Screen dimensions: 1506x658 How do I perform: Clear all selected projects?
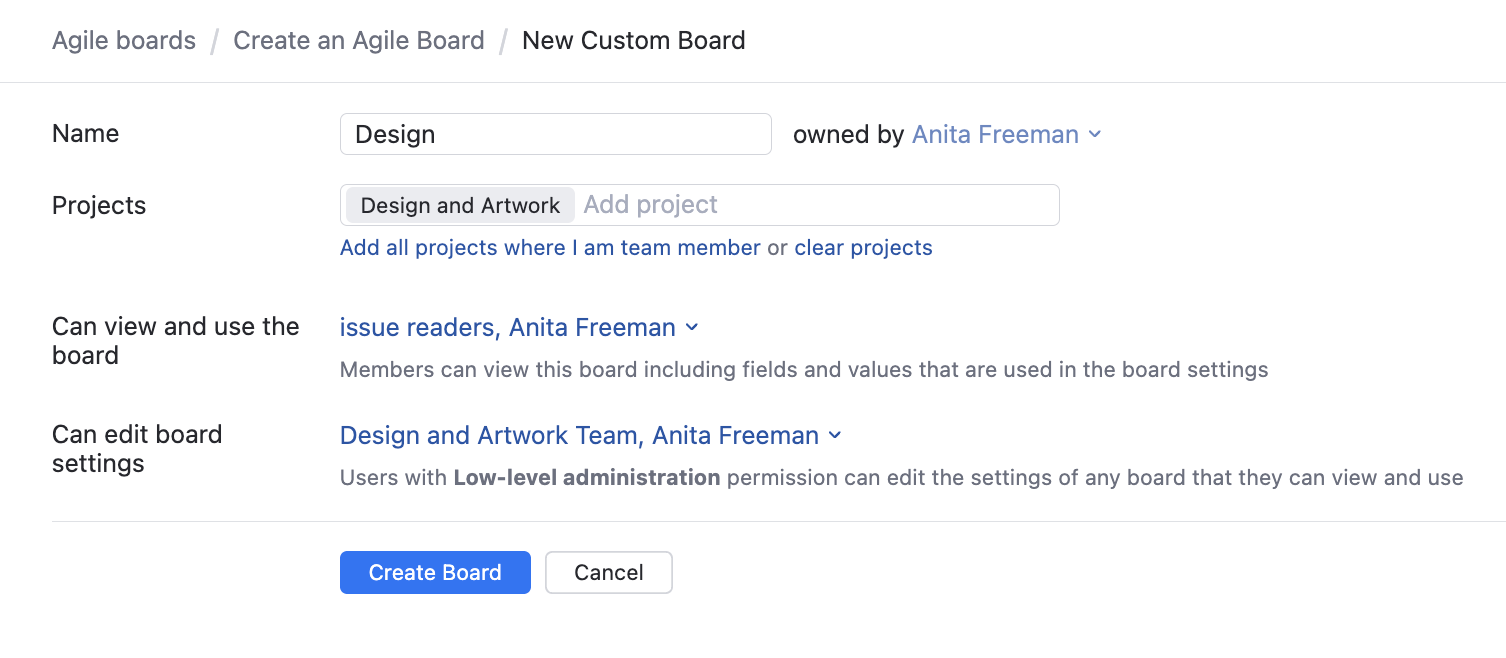click(863, 247)
